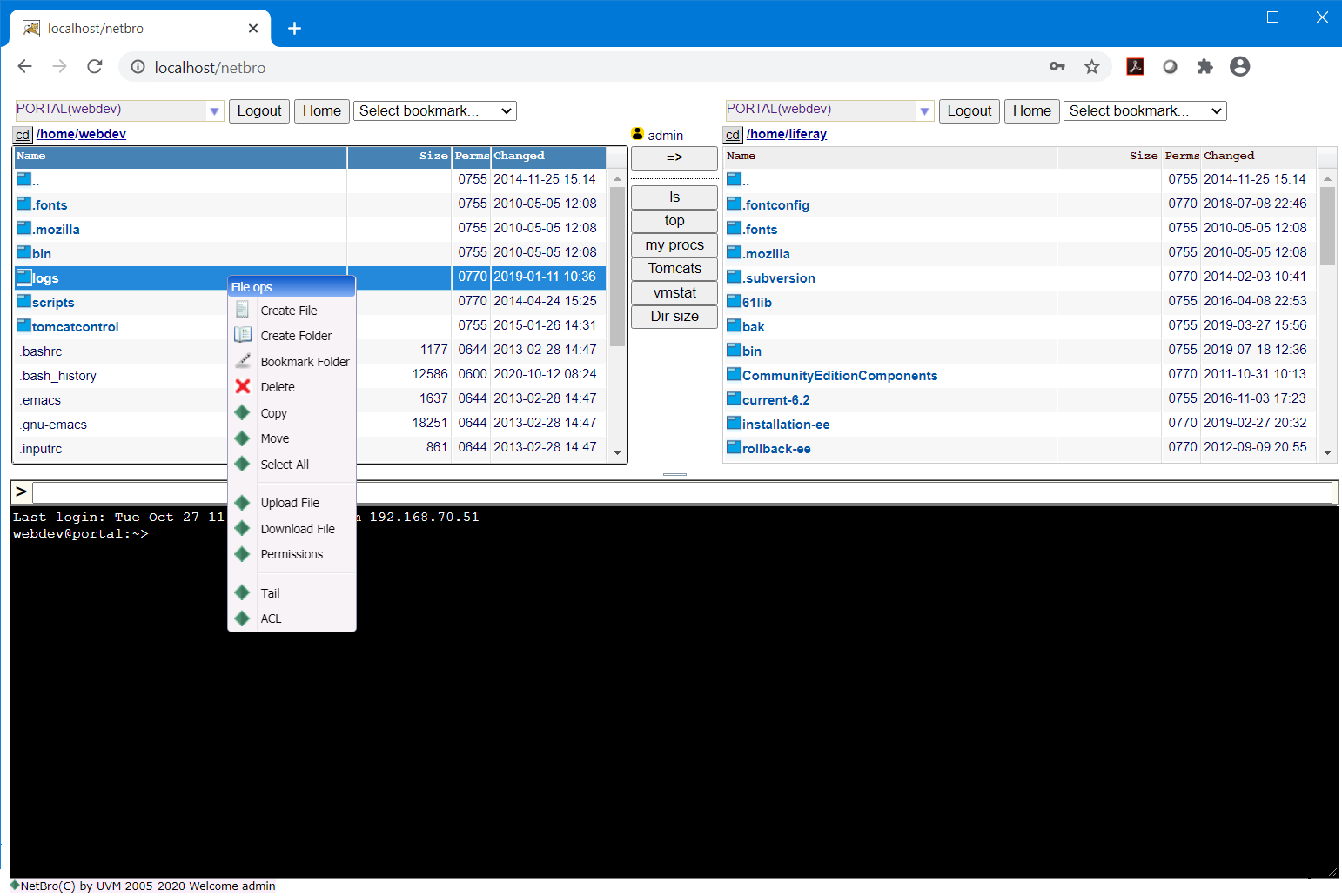This screenshot has height=896, width=1342.
Task: Click the logs folder icon
Action: click(x=24, y=277)
